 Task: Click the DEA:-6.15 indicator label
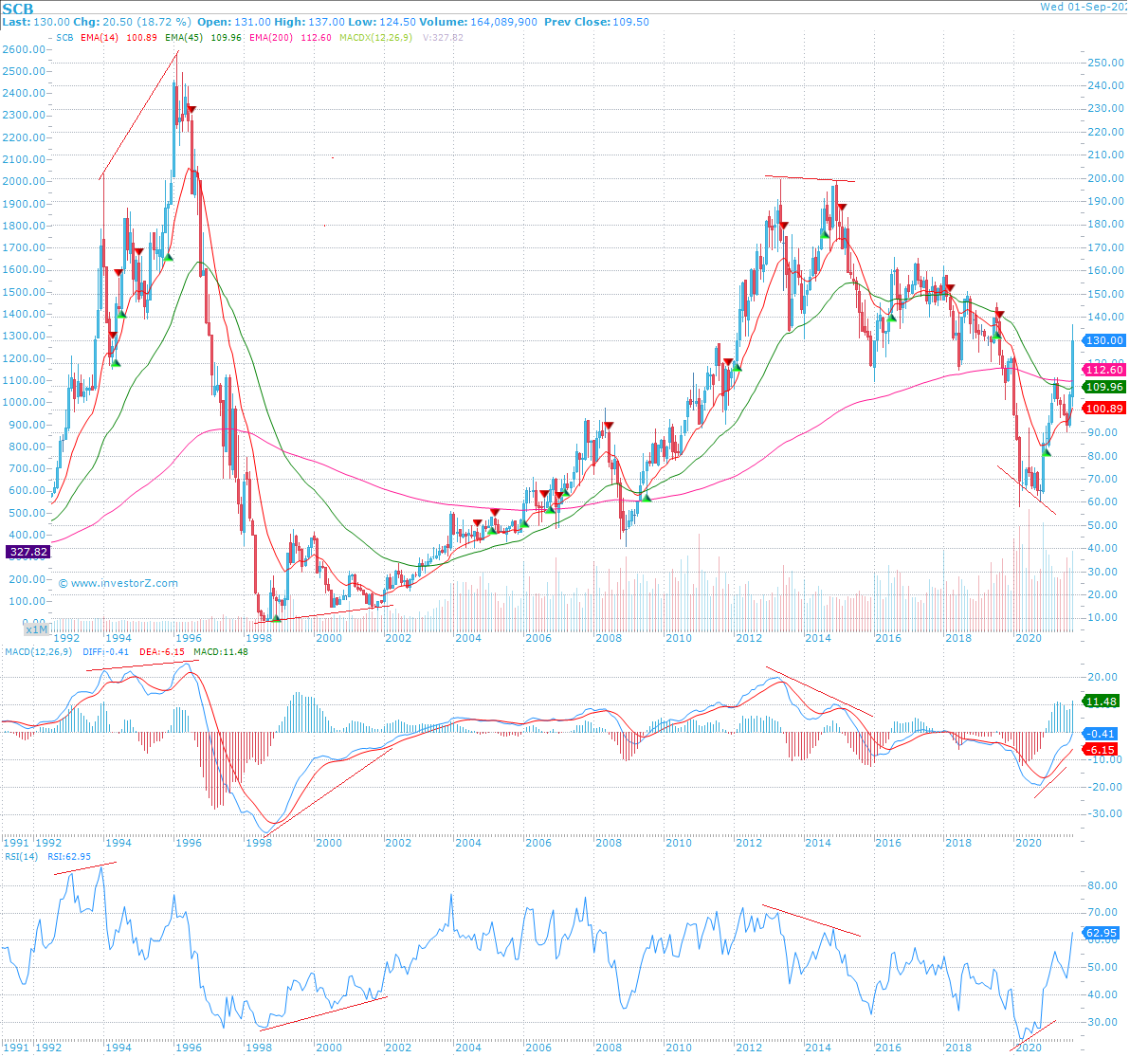point(161,652)
